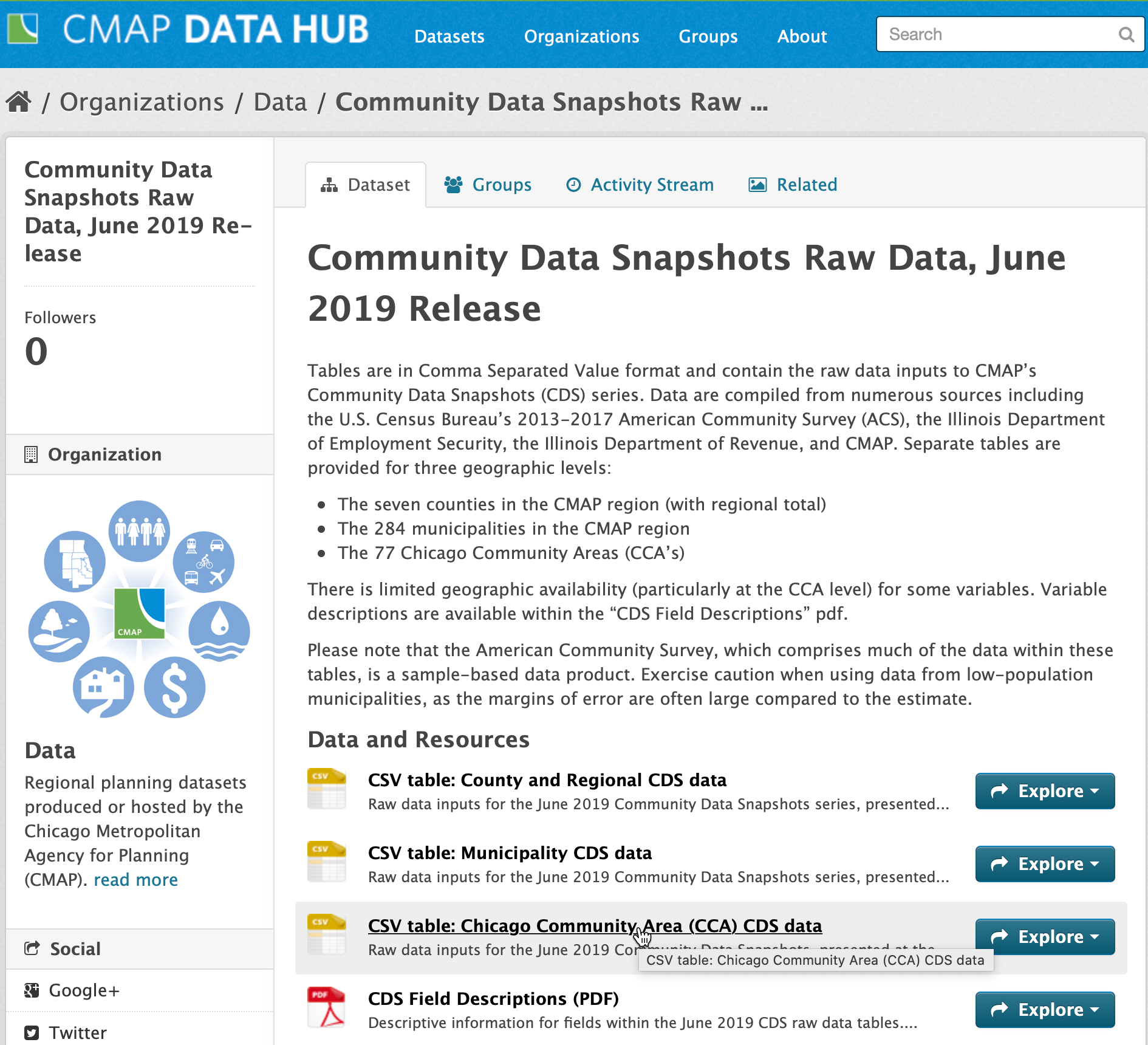
Task: Open Groups in the top navigation
Action: tap(708, 36)
